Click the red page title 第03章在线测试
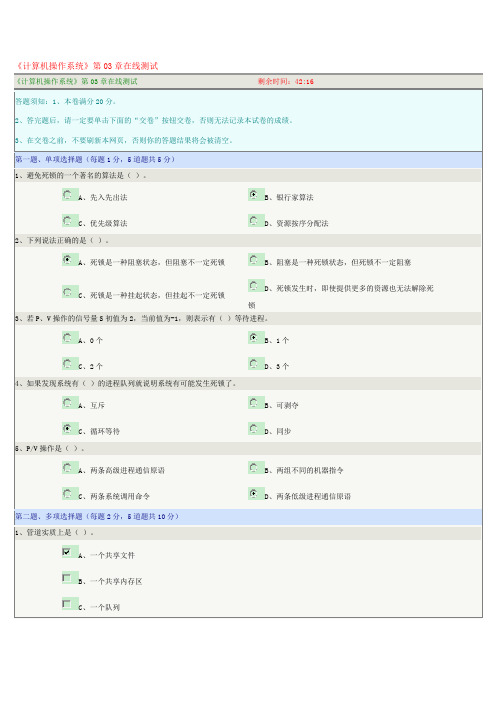This screenshot has width=496, height=702. 87,66
